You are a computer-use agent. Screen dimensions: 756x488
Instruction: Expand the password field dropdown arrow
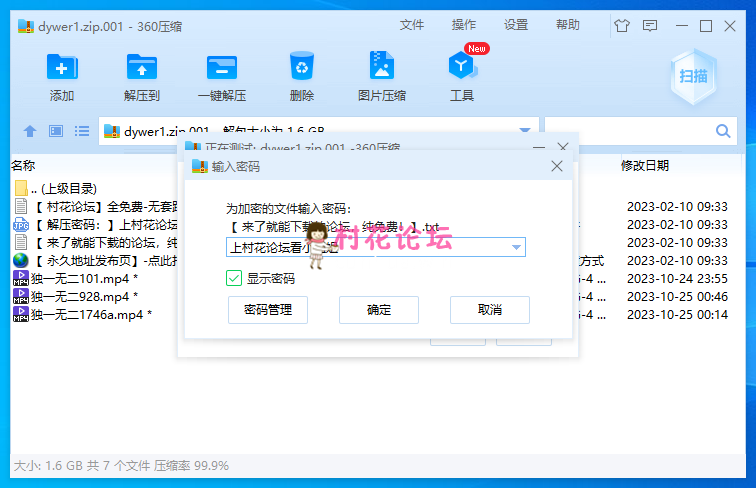coord(516,247)
